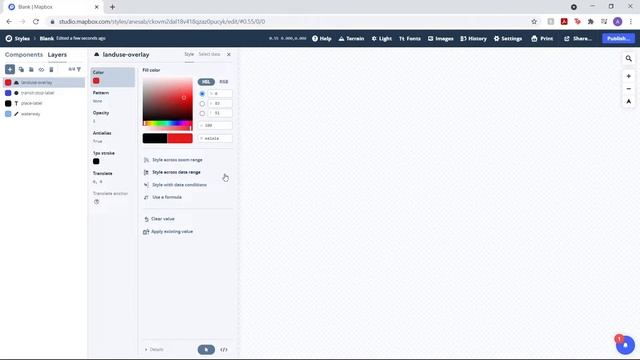Open the style History
Image resolution: width=640 pixels, height=360 pixels.
(x=473, y=38)
